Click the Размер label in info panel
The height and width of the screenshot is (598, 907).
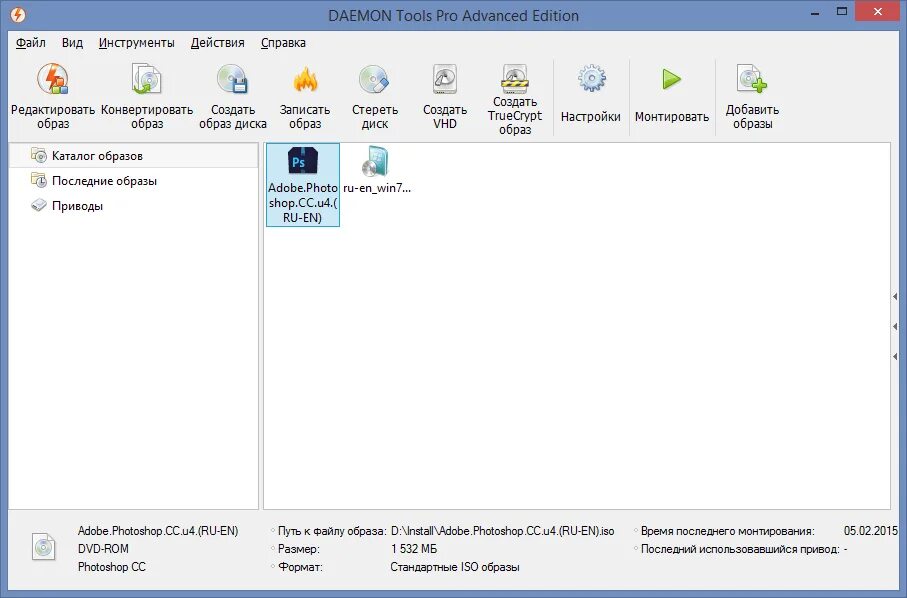[x=298, y=549]
